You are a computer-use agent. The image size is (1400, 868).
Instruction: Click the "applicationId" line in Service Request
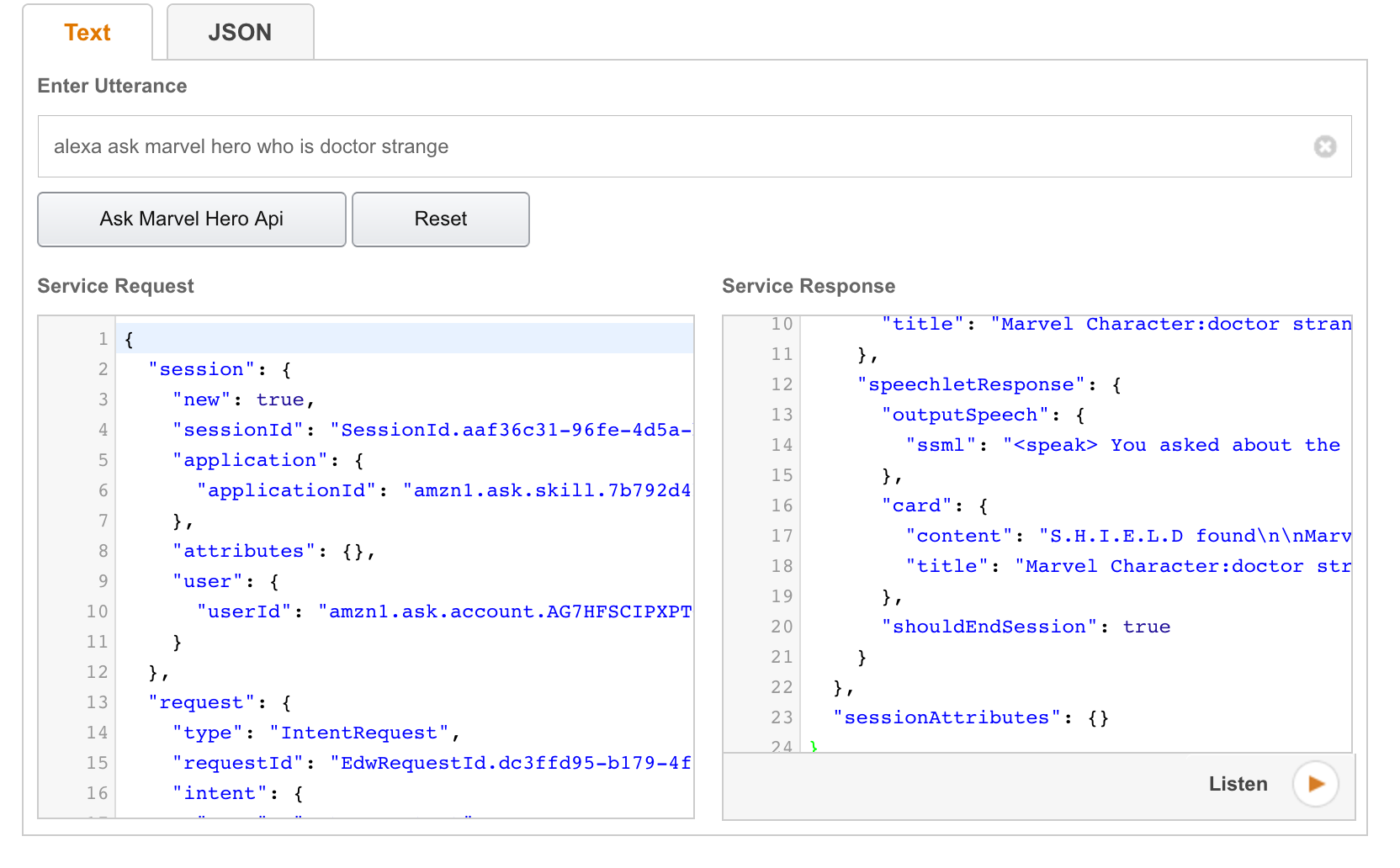click(x=443, y=490)
